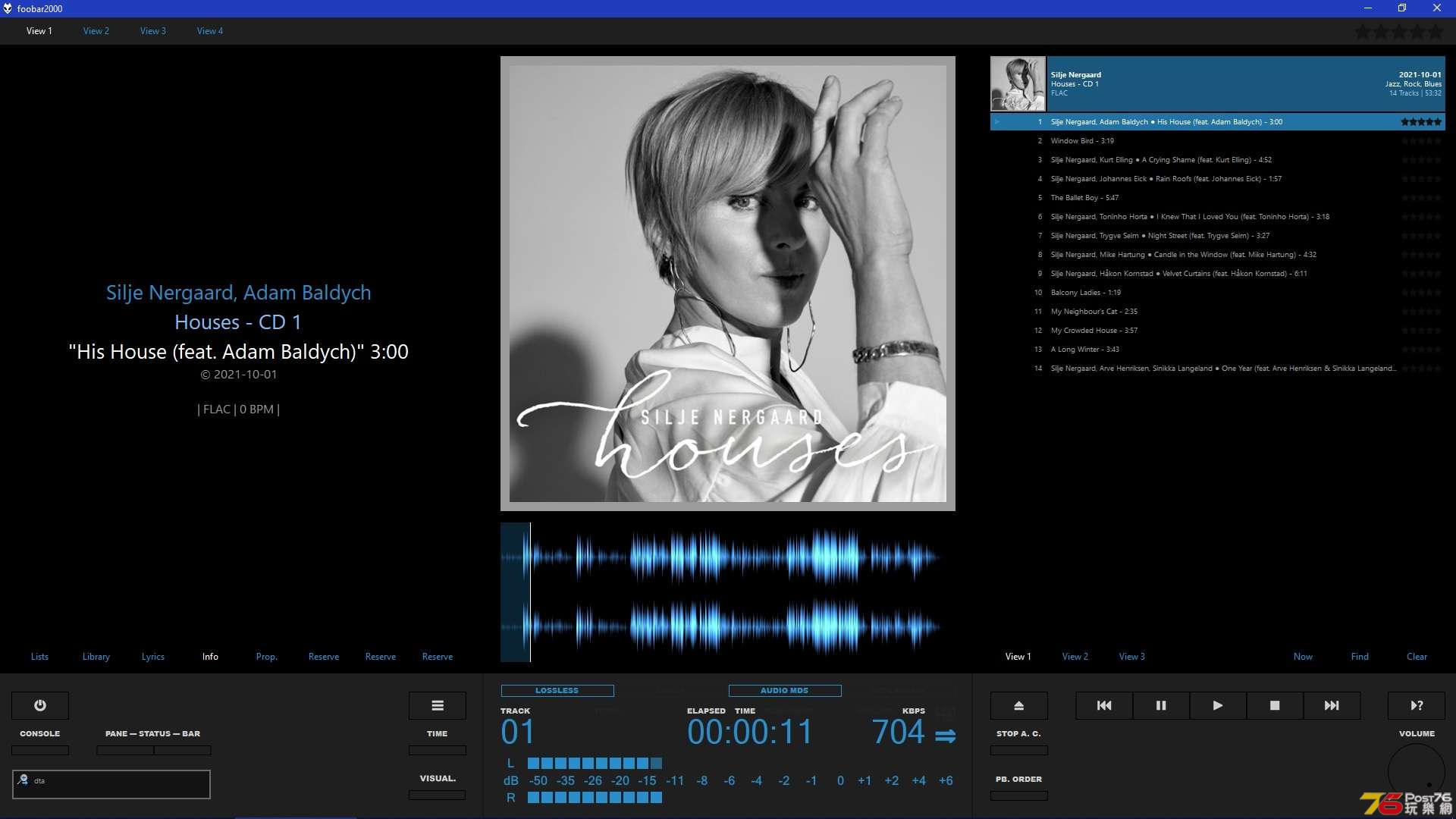Viewport: 1456px width, 819px height.
Task: Click the AUDIO MD5 indicator box
Action: click(x=785, y=691)
